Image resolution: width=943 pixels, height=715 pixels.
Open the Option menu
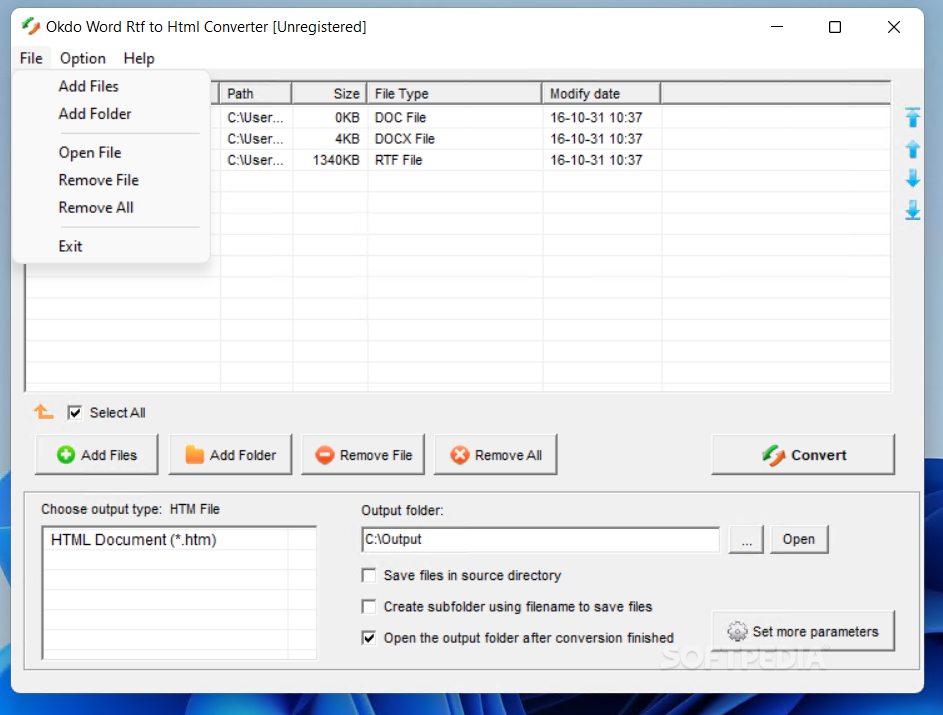point(83,58)
